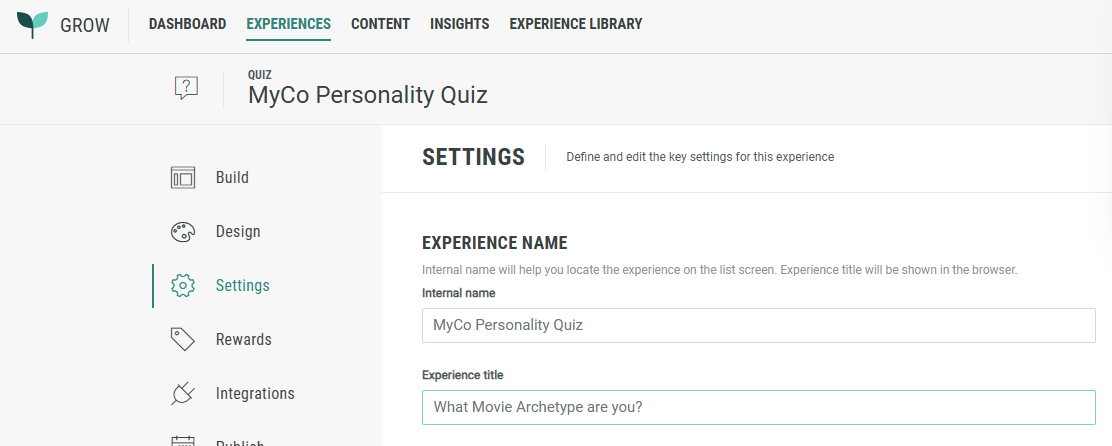Go to the Content tab
The width and height of the screenshot is (1112, 446).
coord(380,24)
